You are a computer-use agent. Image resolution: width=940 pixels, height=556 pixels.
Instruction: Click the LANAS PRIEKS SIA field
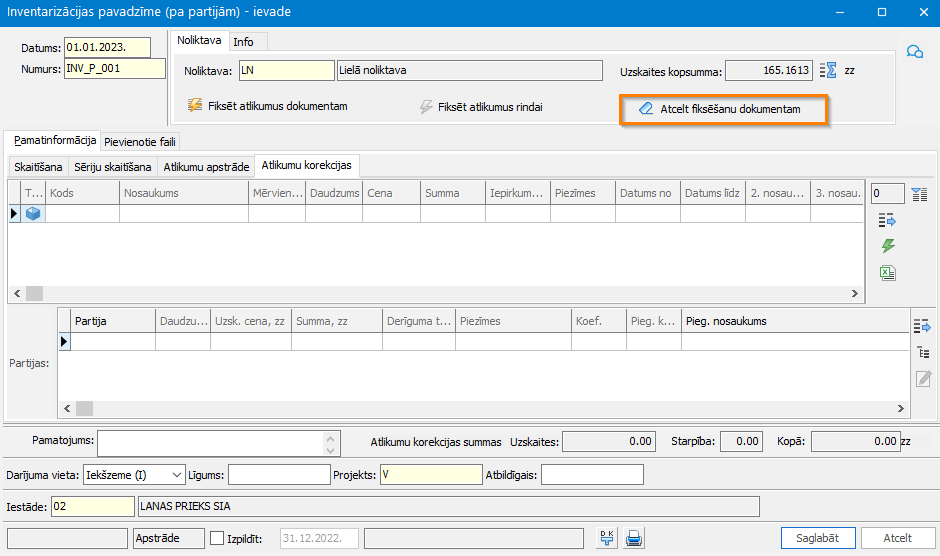[x=448, y=506]
